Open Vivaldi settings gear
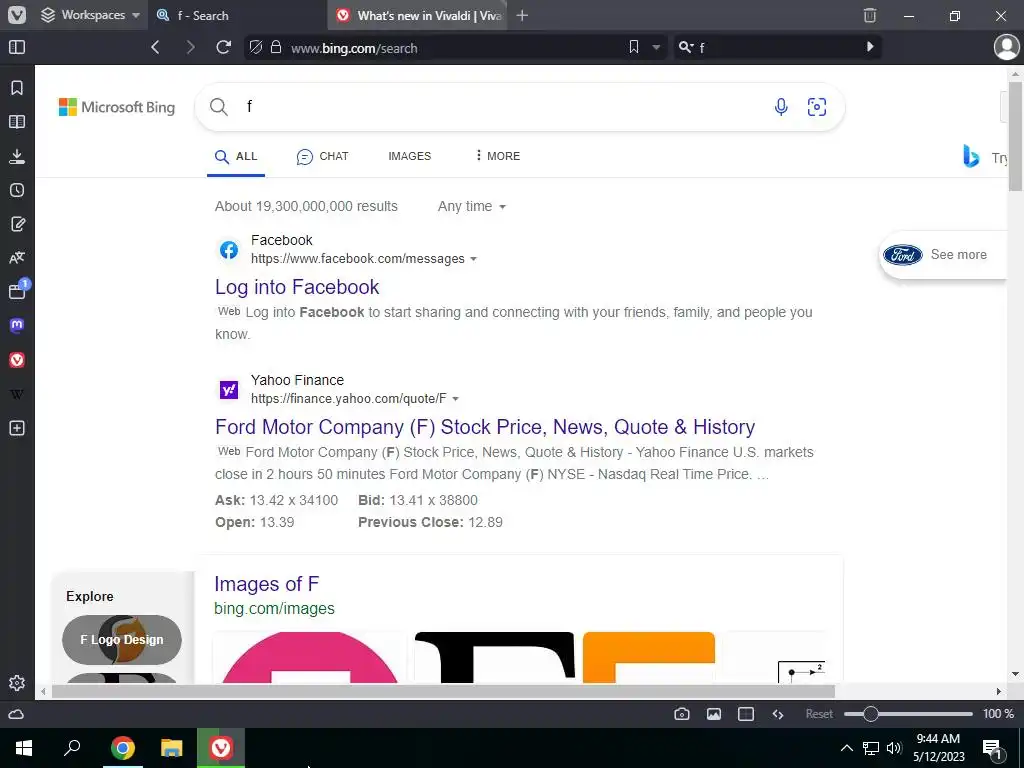Image resolution: width=1024 pixels, height=768 pixels. [x=17, y=682]
